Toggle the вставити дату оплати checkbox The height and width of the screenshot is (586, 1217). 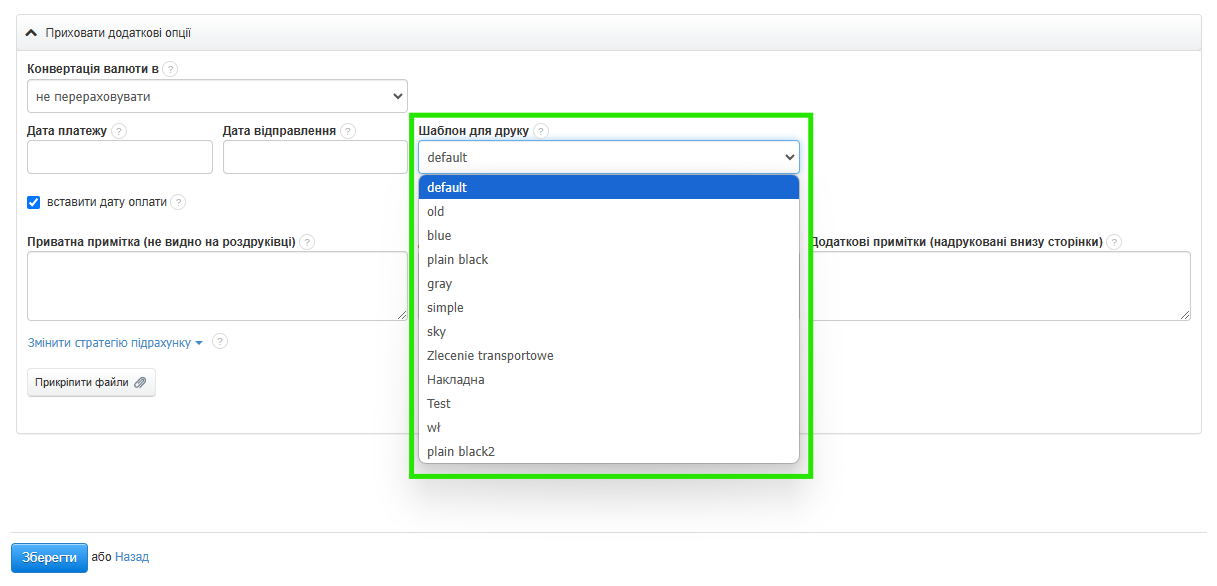[34, 202]
